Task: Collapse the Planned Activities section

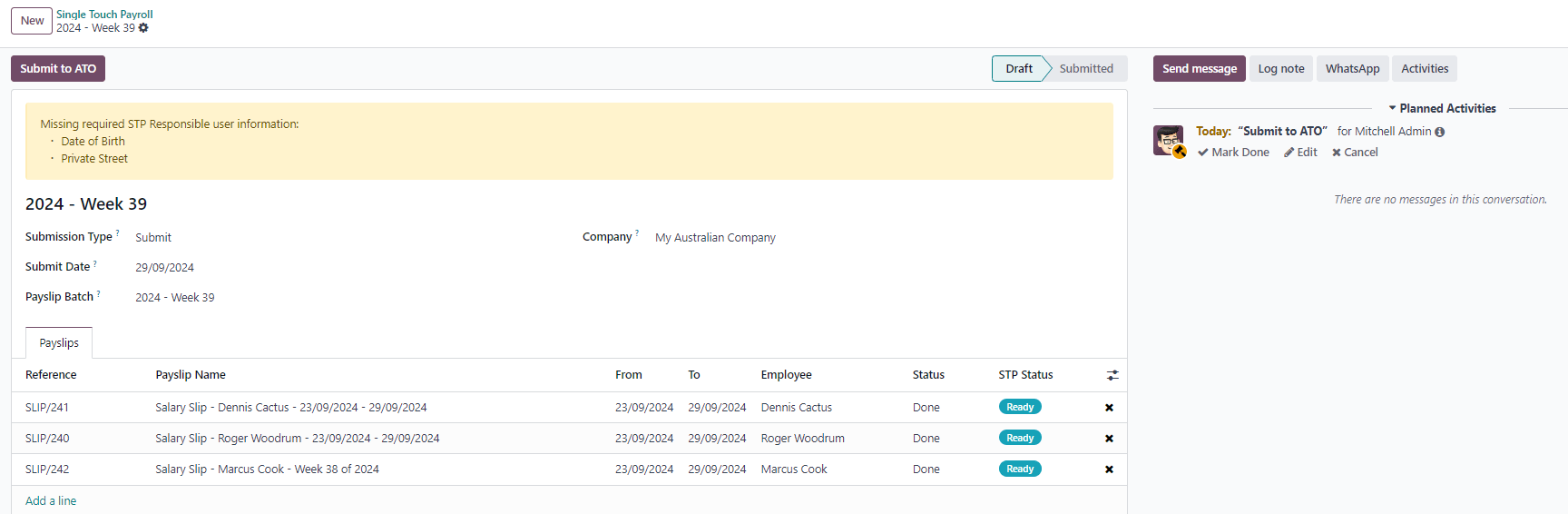Action: [x=1442, y=108]
